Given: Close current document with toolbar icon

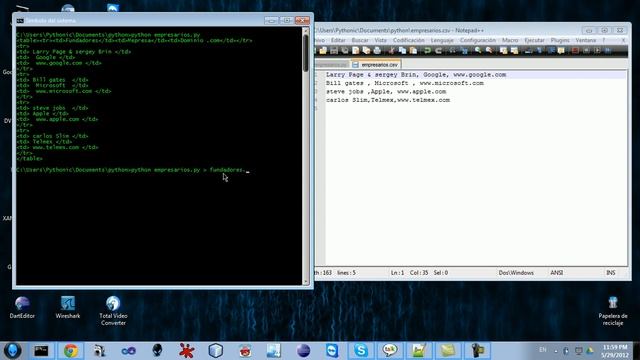Looking at the screenshot, I should pyautogui.click(x=356, y=51).
